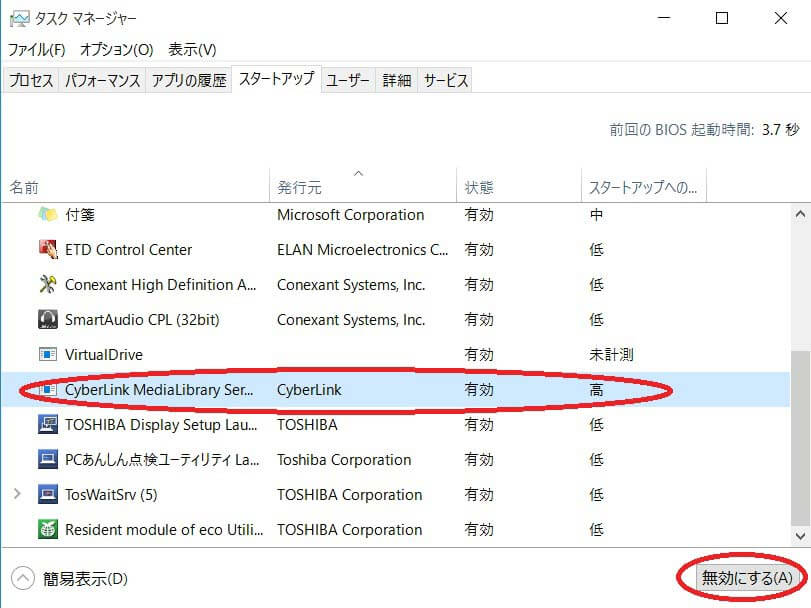The height and width of the screenshot is (608, 811).
Task: Switch to the パフォーマンス tab
Action: click(x=102, y=80)
